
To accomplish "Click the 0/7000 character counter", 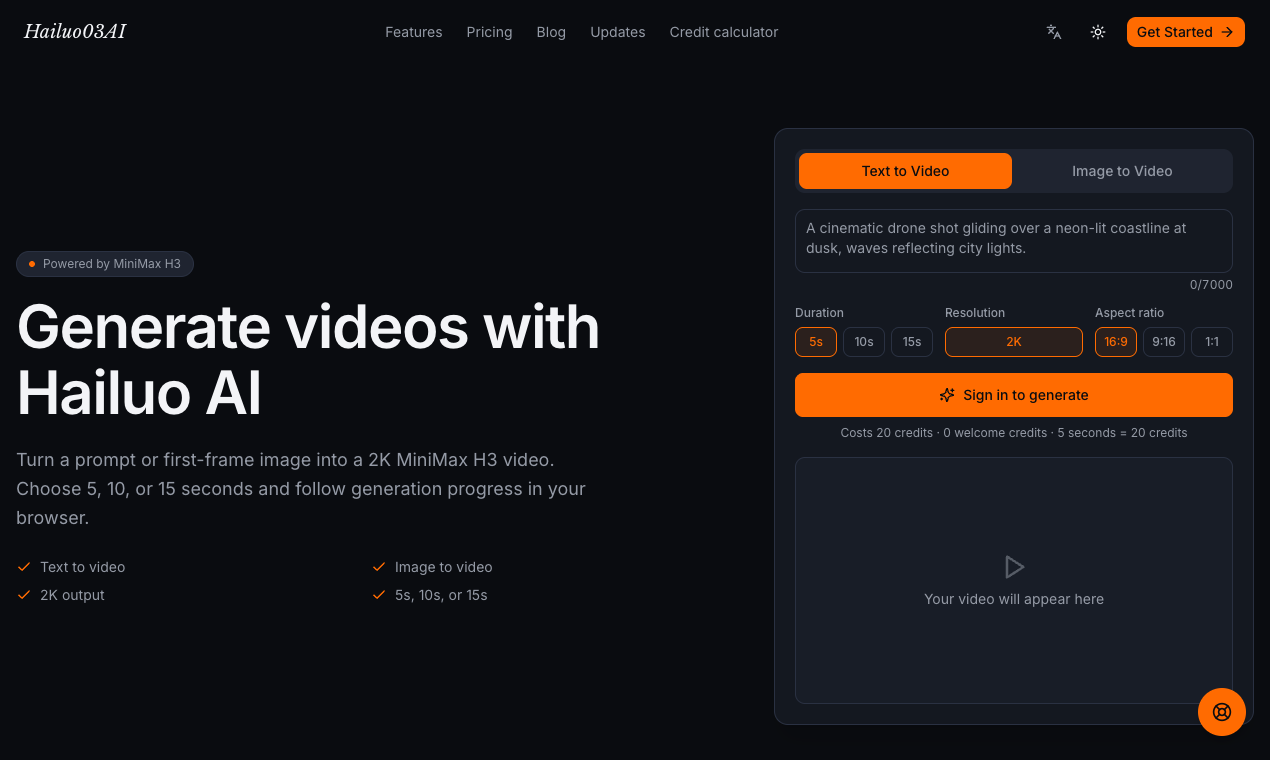I will coord(1211,285).
